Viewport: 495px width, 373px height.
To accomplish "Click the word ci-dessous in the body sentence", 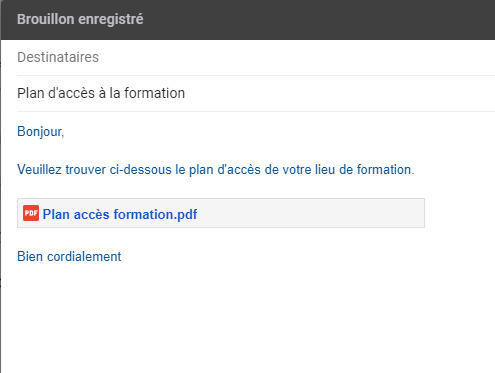I will click(140, 170).
